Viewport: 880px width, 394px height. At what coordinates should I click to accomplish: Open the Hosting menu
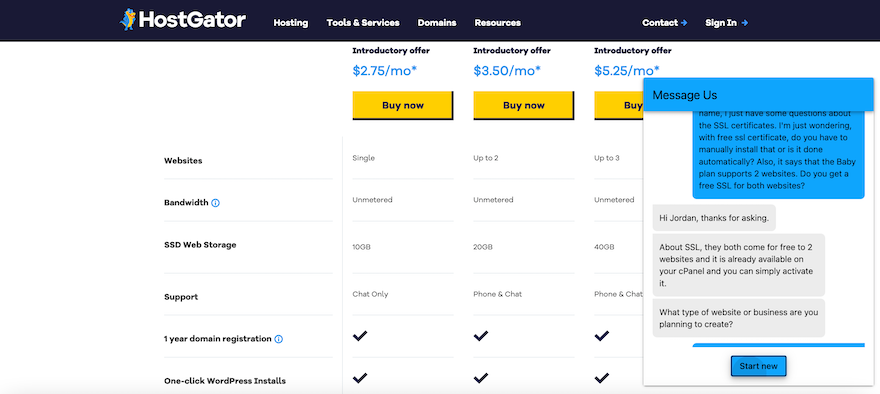[291, 23]
